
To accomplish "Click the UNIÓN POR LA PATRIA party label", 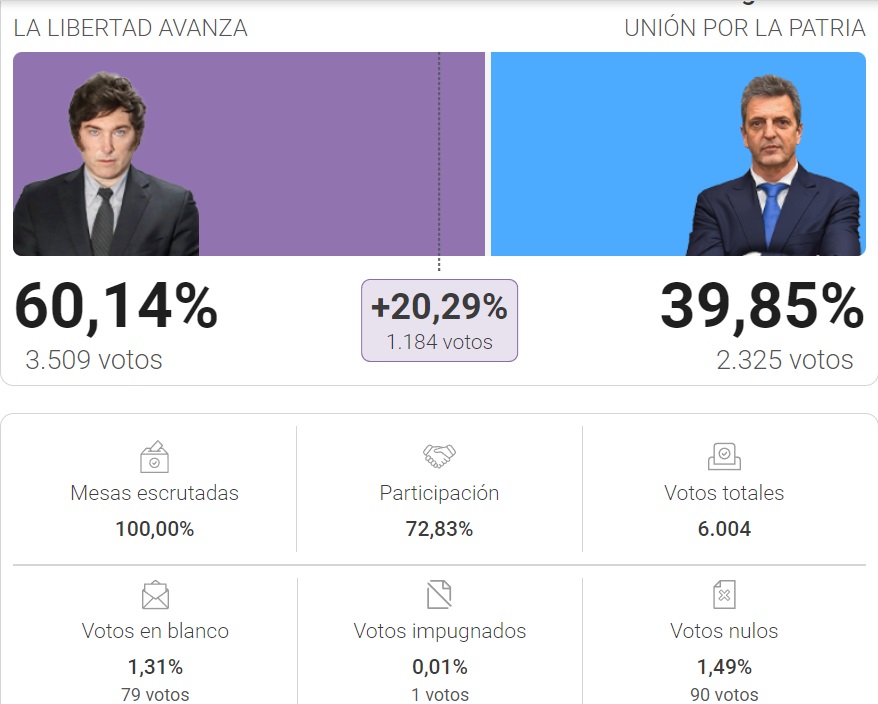I will [745, 28].
